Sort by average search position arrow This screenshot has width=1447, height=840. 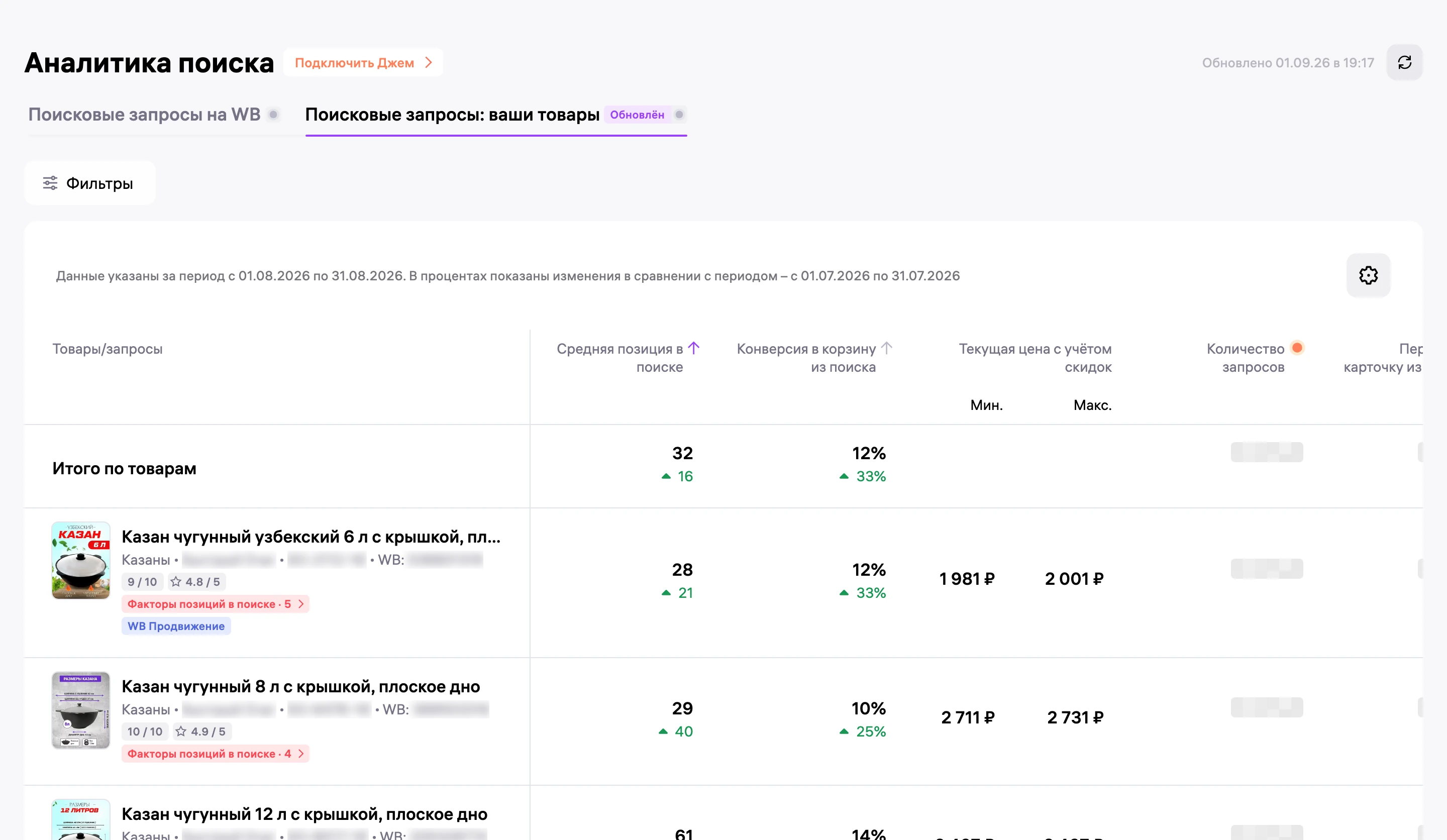pos(694,348)
